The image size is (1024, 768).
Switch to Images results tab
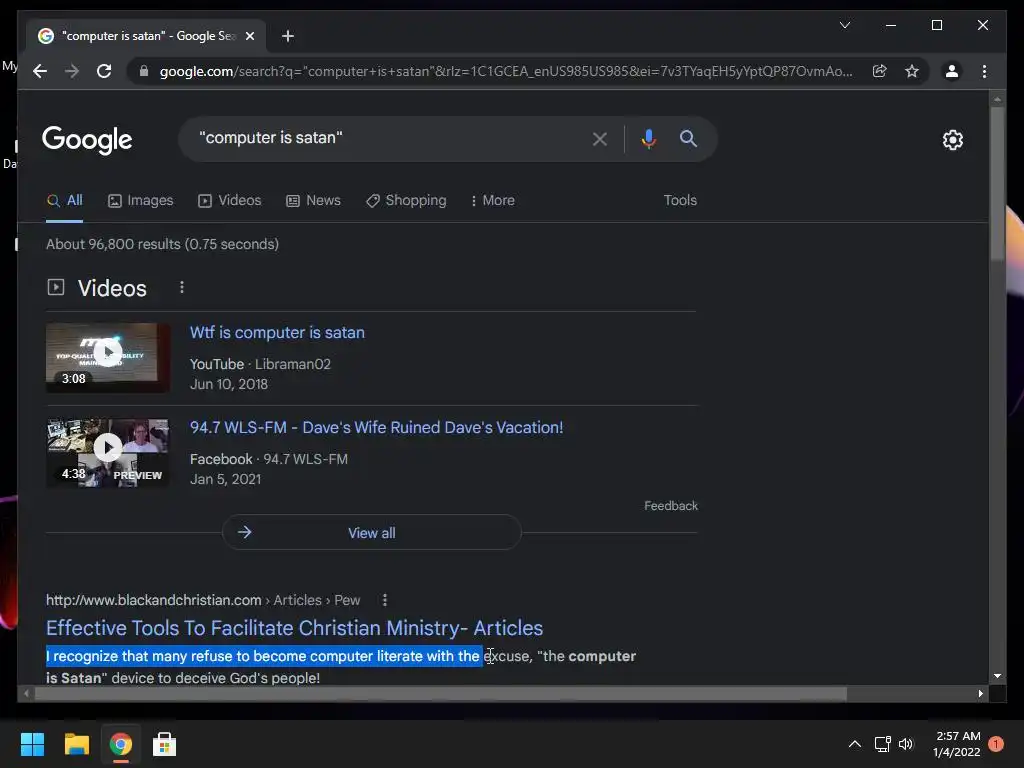(x=140, y=200)
